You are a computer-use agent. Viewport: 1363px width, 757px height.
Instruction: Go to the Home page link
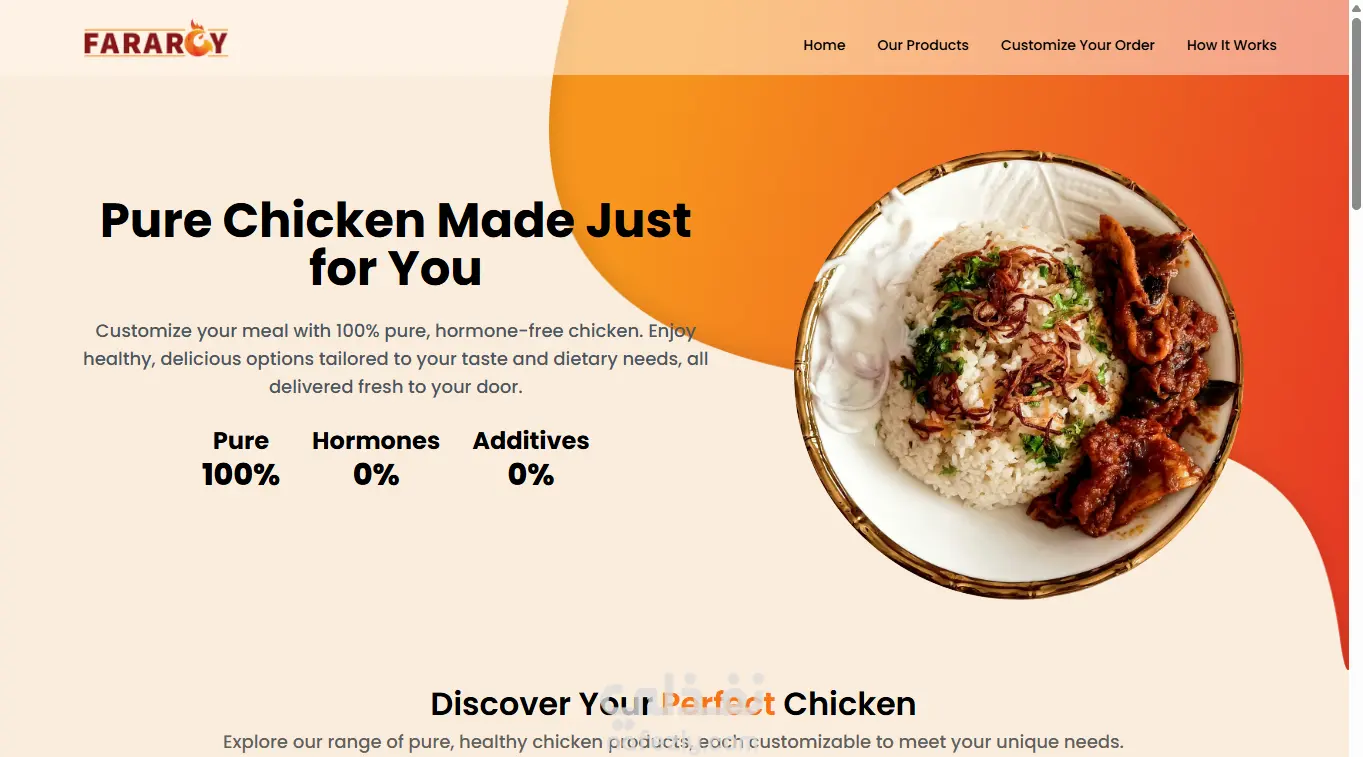click(824, 45)
